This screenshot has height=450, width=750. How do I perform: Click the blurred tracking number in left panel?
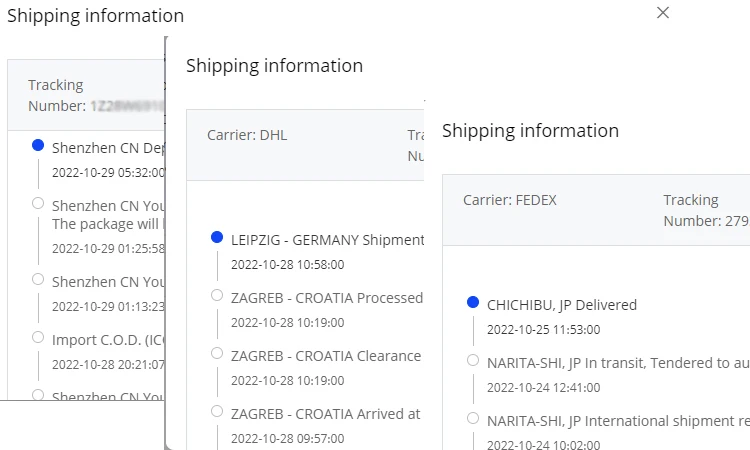pos(125,105)
